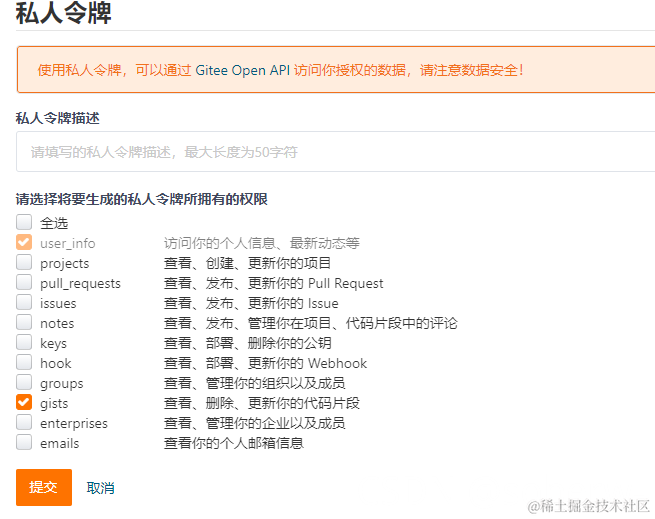This screenshot has width=655, height=519.
Task: Select the text '查看、发布、管理你在项目、代码片段中的评论'
Action: click(x=310, y=323)
